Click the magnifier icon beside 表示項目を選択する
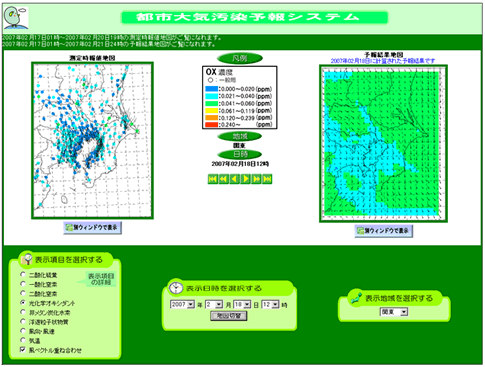 coord(27,259)
